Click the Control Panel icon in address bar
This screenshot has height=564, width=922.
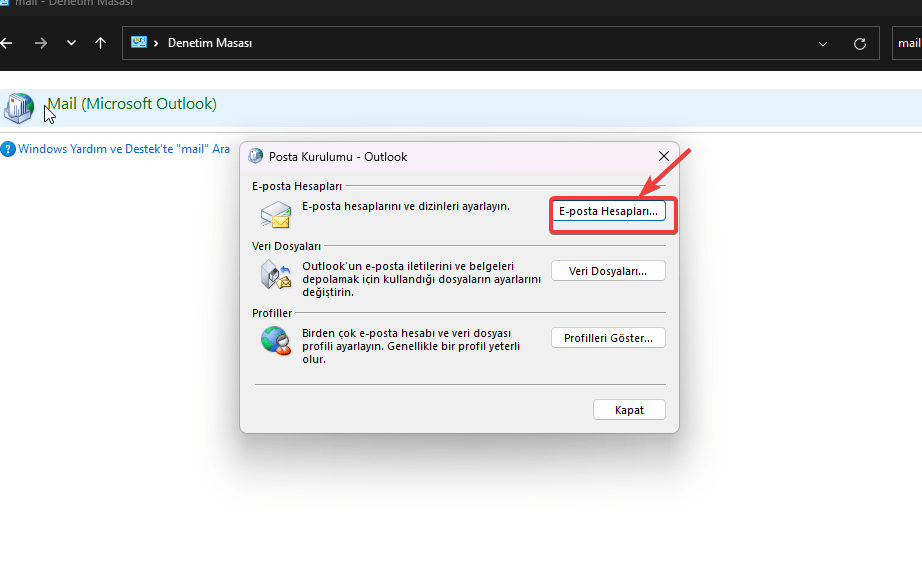[139, 43]
